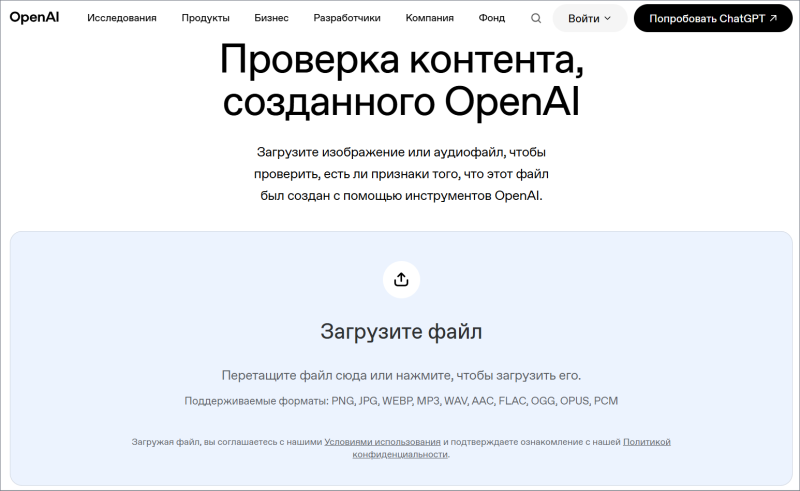Open the OpenAI logo home link
Image resolution: width=800 pixels, height=491 pixels.
[34, 17]
